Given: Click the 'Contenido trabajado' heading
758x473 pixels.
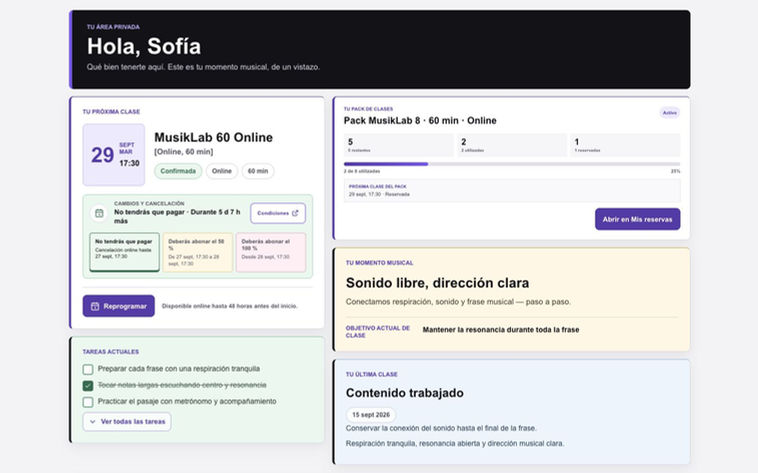Looking at the screenshot, I should 405,393.
